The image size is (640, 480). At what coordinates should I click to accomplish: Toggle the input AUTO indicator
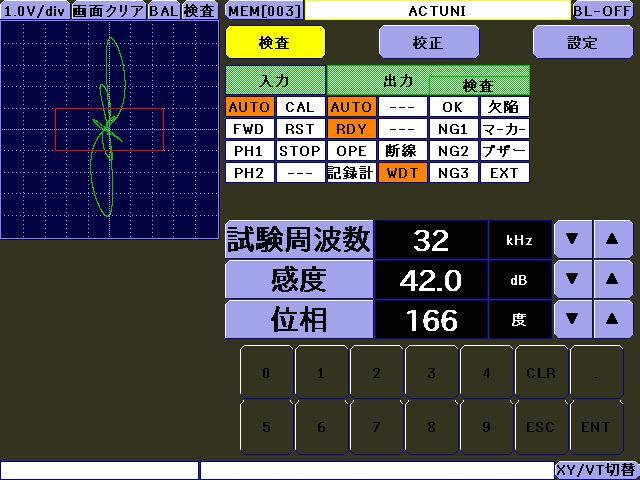click(249, 107)
